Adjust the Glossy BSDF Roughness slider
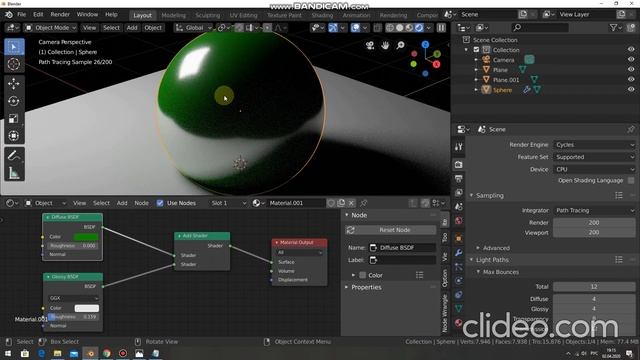Screen dimensions: 640x360 pyautogui.click(x=73, y=317)
